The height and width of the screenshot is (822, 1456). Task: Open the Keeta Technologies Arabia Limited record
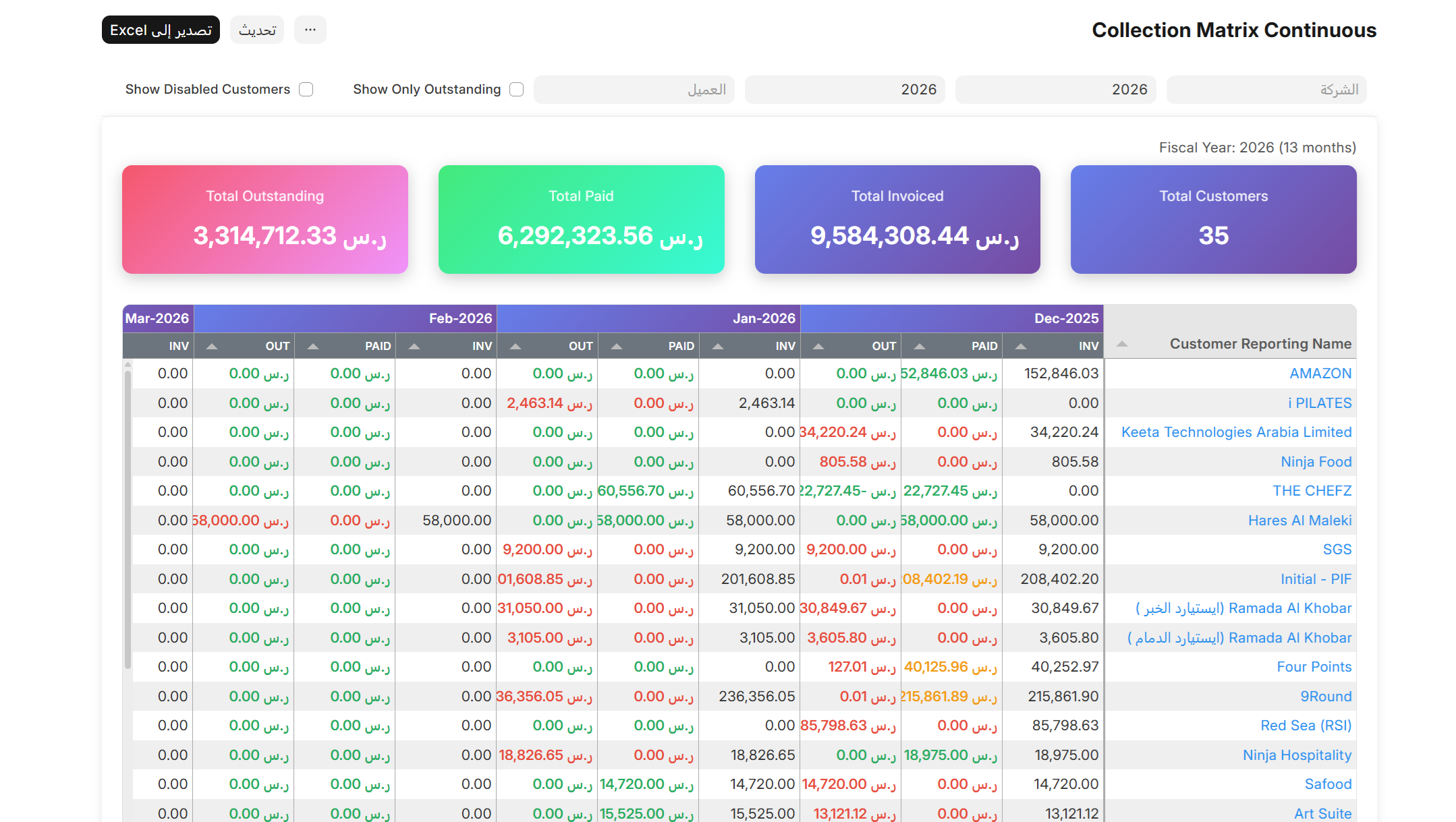tap(1235, 432)
